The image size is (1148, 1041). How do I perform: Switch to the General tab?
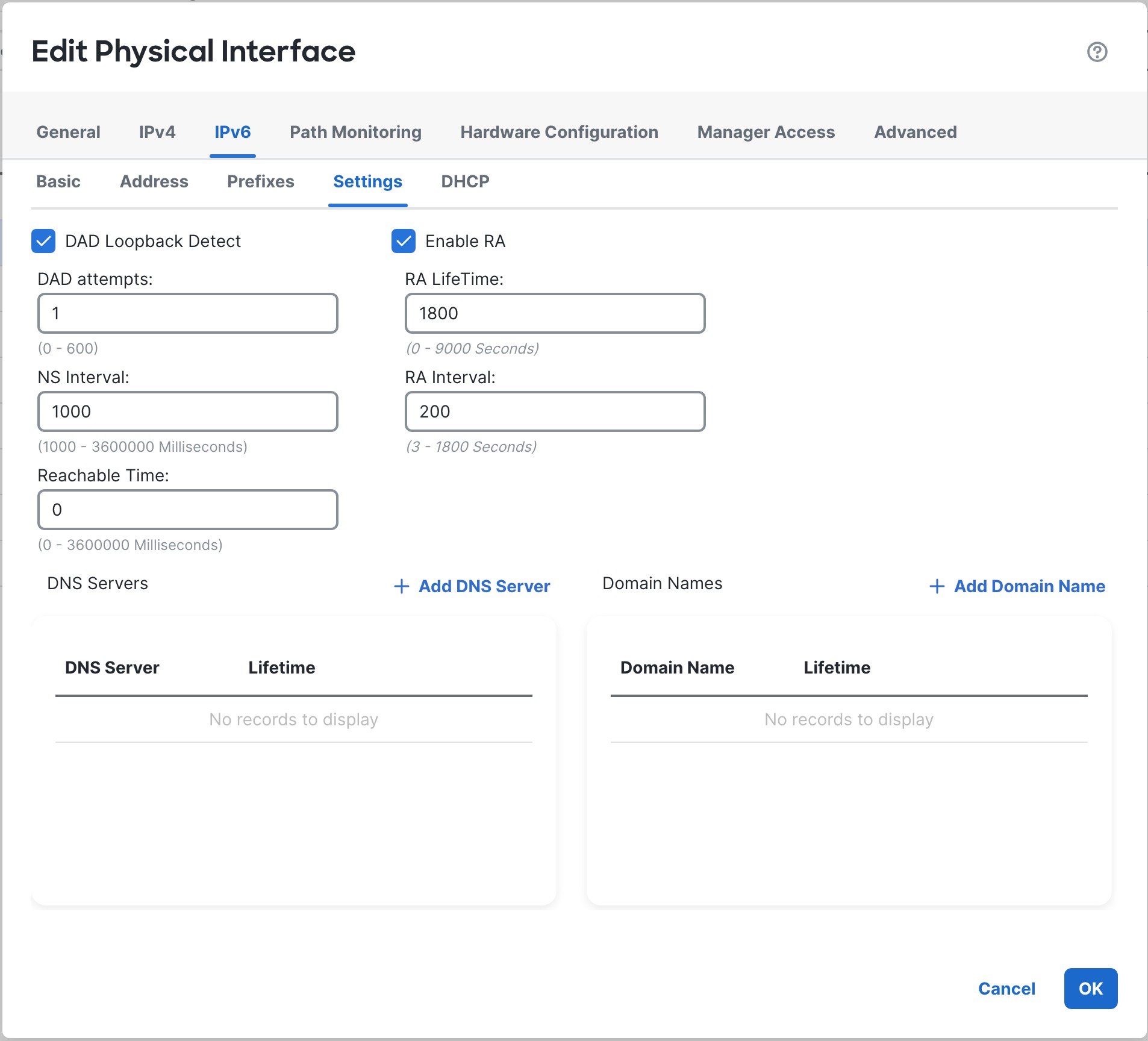67,132
